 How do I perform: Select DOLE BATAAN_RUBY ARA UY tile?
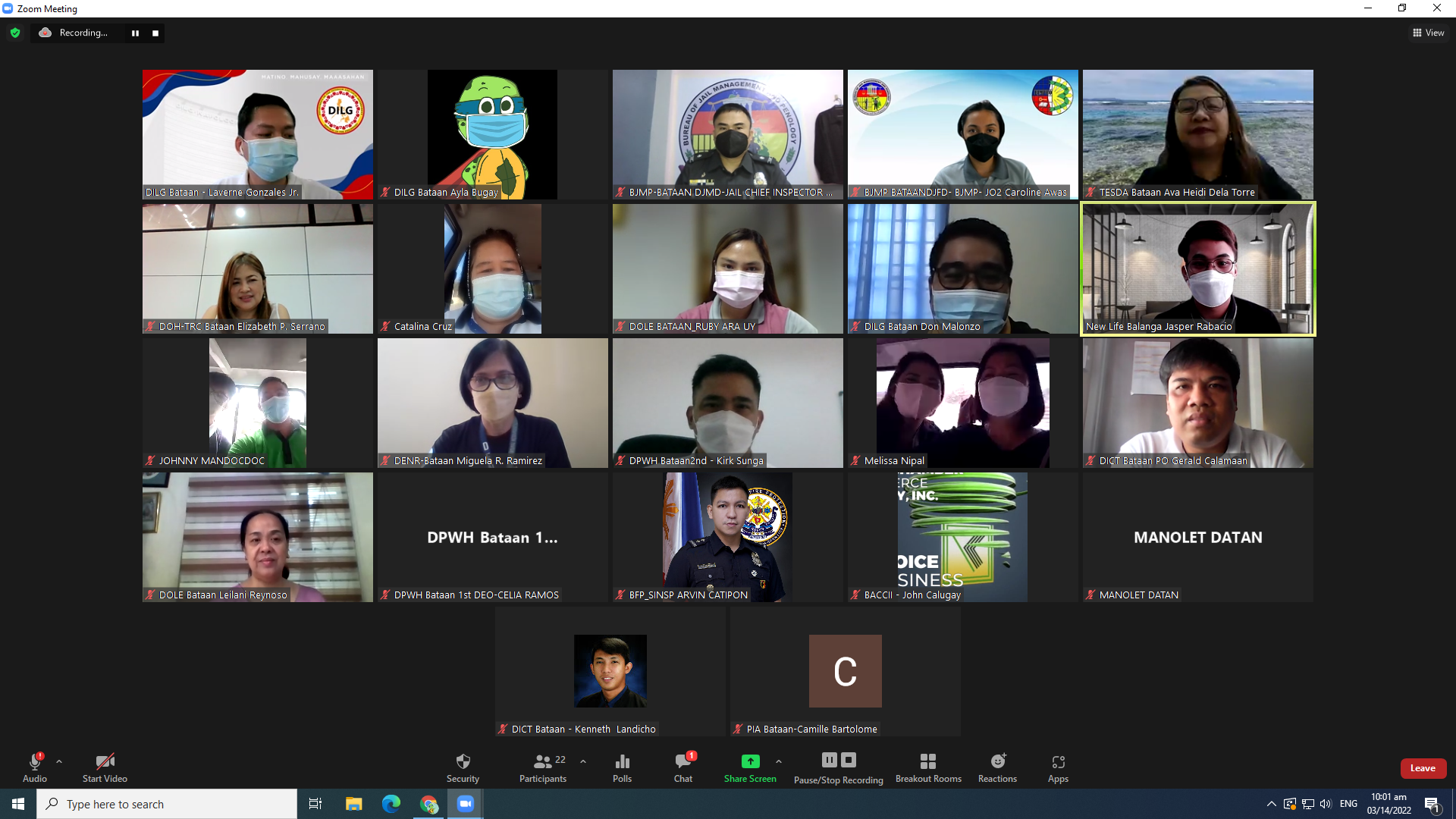[x=728, y=269]
